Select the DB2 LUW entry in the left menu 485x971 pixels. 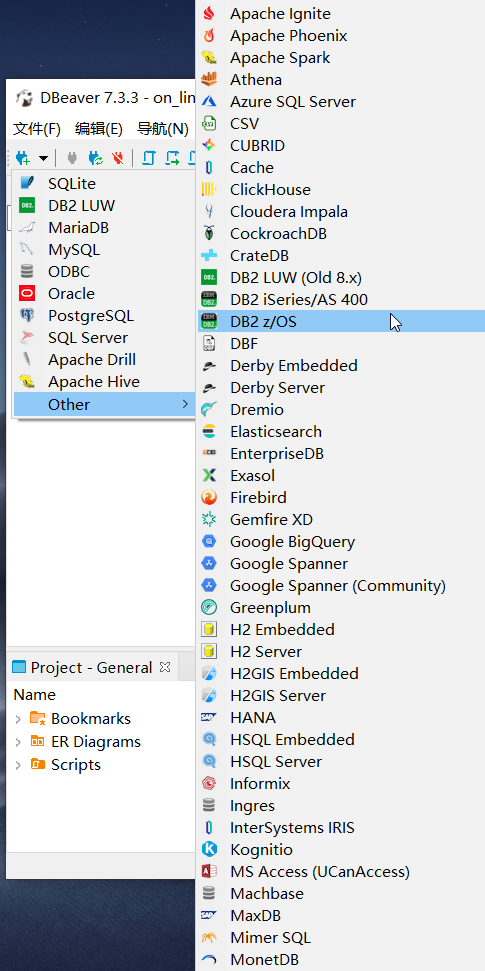104,206
